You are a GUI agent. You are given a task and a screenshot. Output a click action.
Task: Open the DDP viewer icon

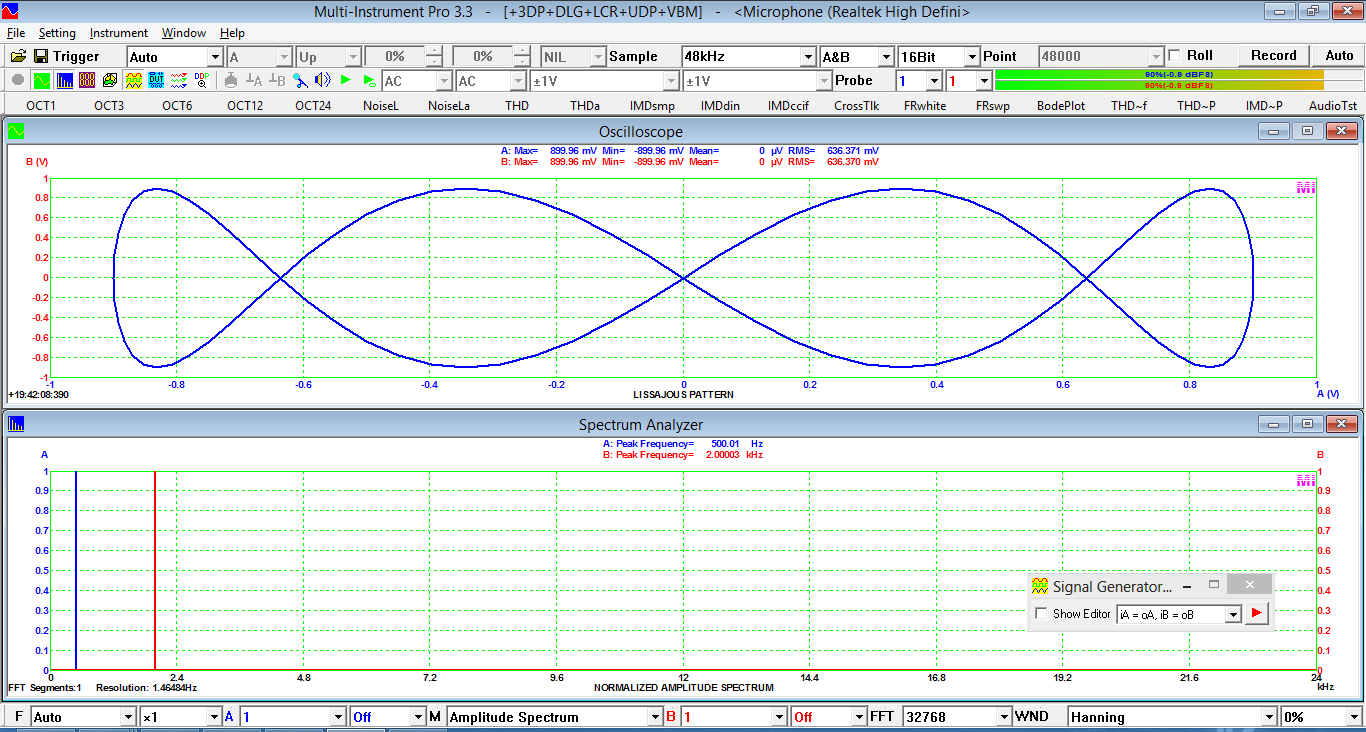(x=202, y=80)
